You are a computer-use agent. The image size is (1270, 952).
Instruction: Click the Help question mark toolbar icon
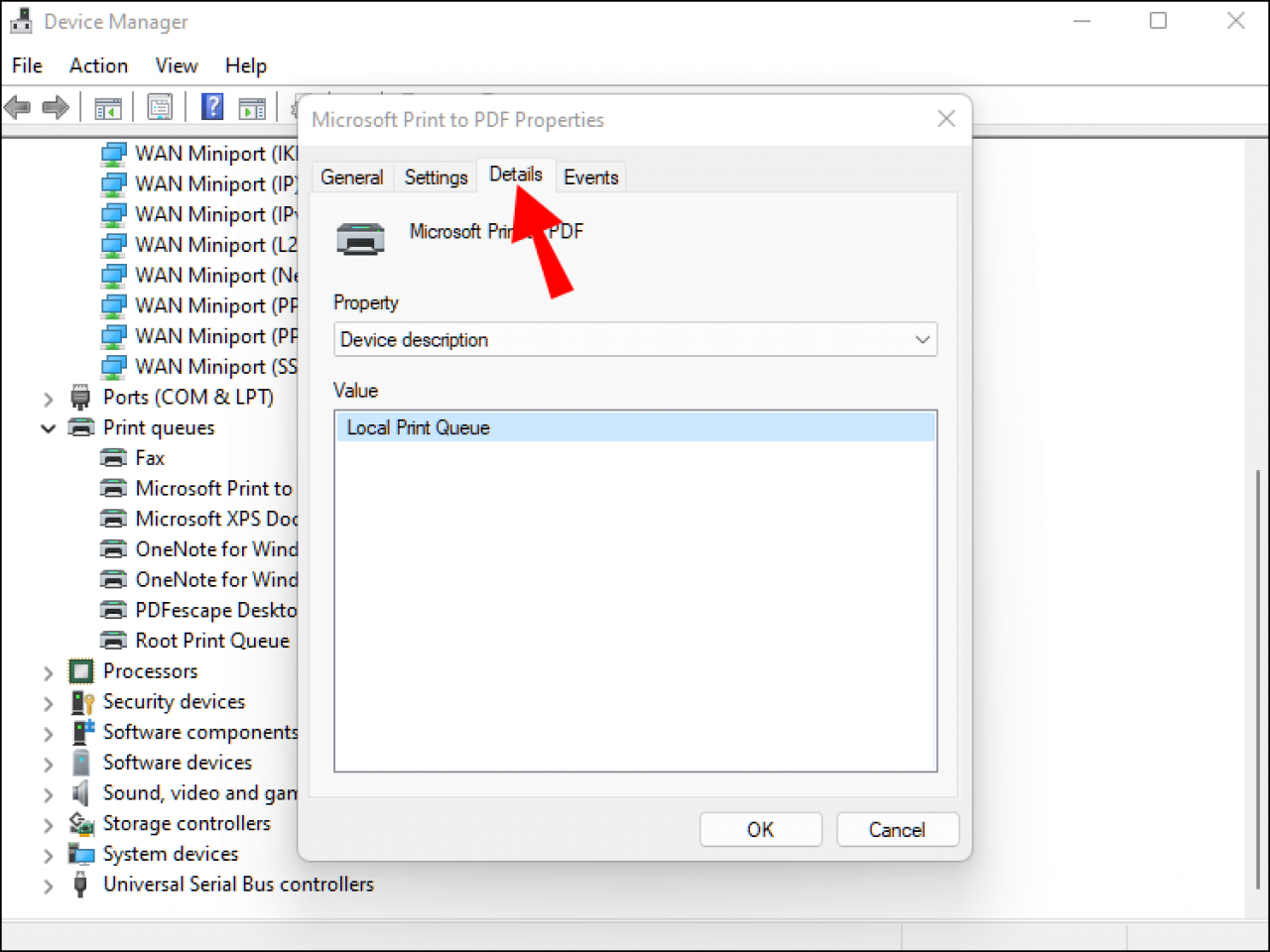211,106
